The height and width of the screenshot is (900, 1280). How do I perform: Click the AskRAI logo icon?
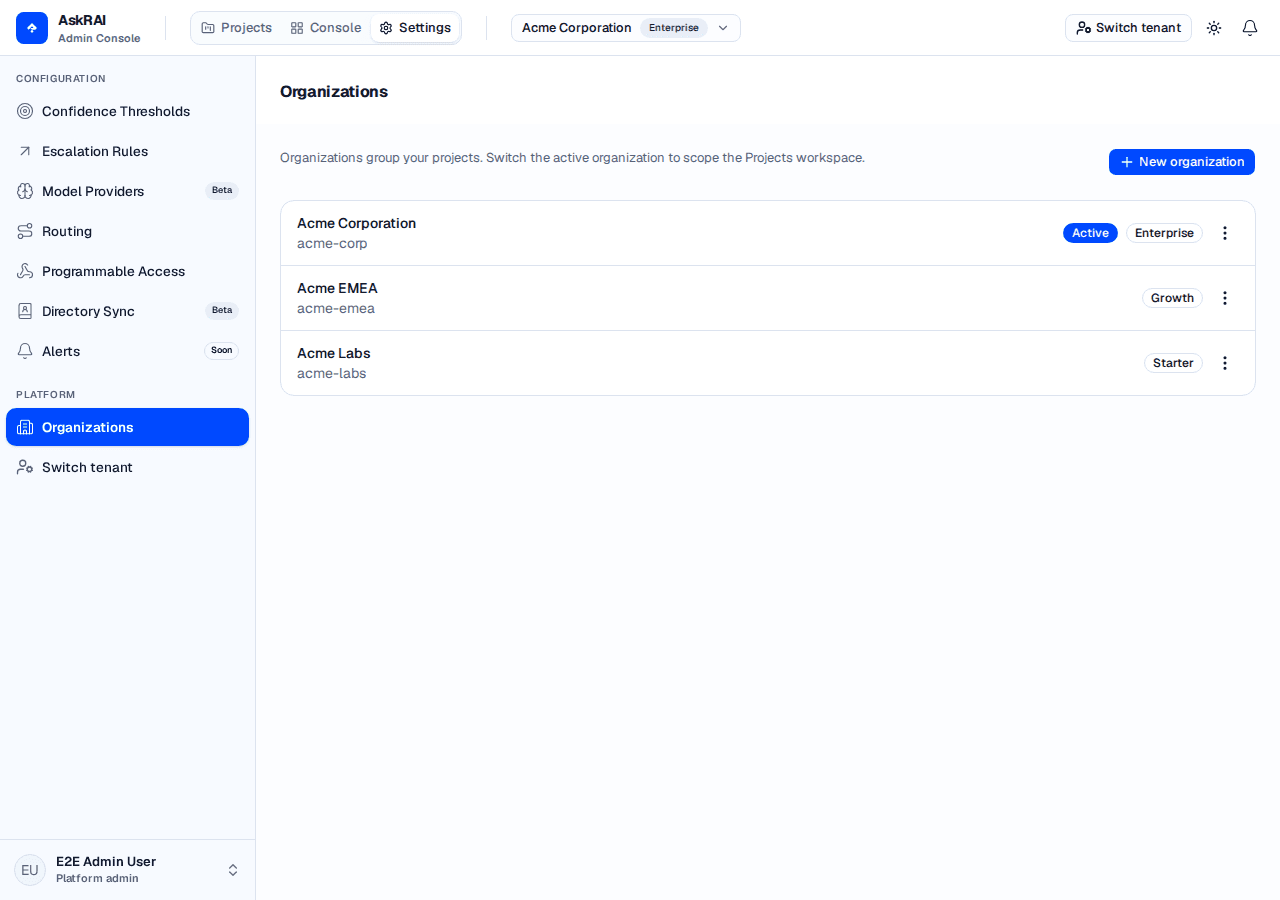32,28
